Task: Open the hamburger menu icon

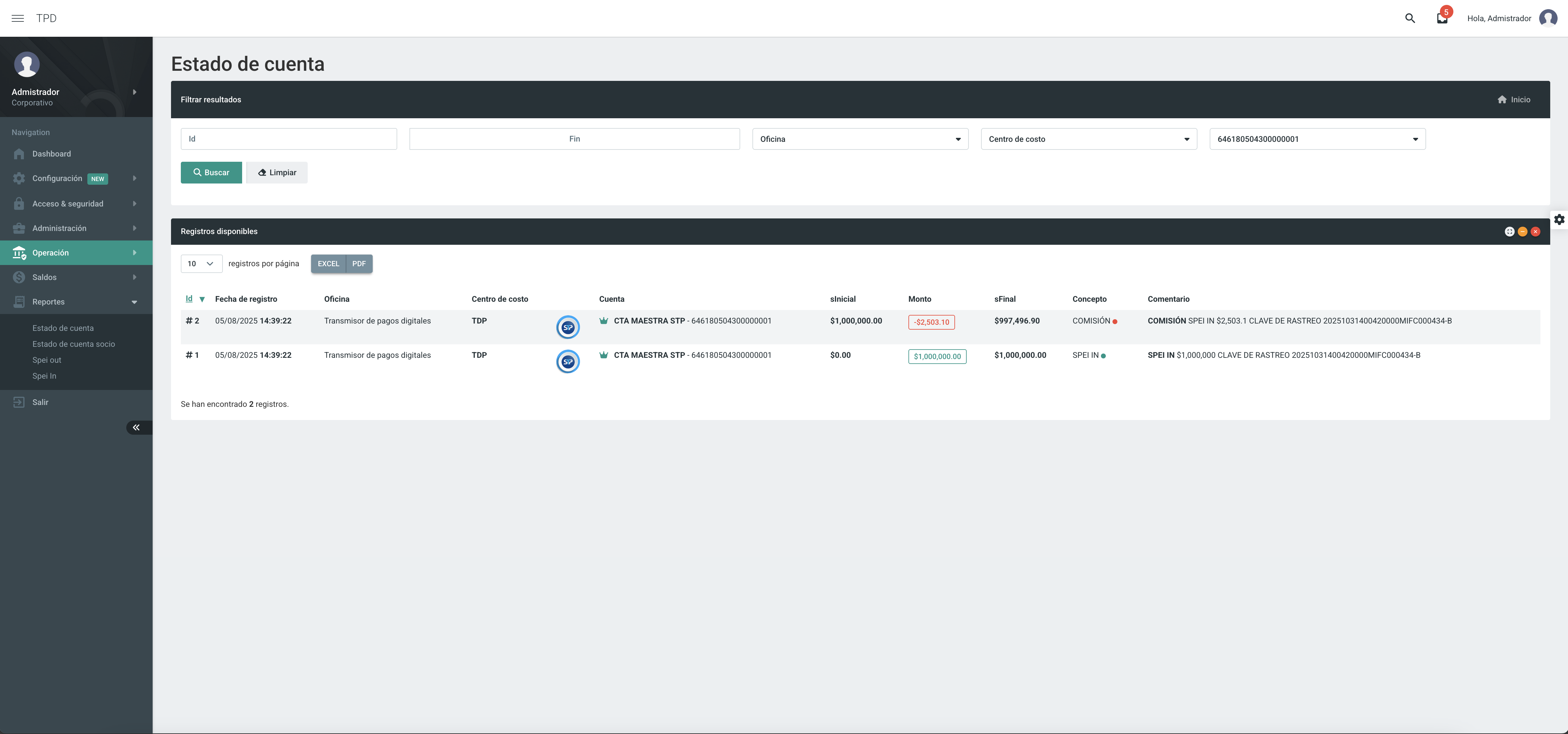Action: point(18,18)
